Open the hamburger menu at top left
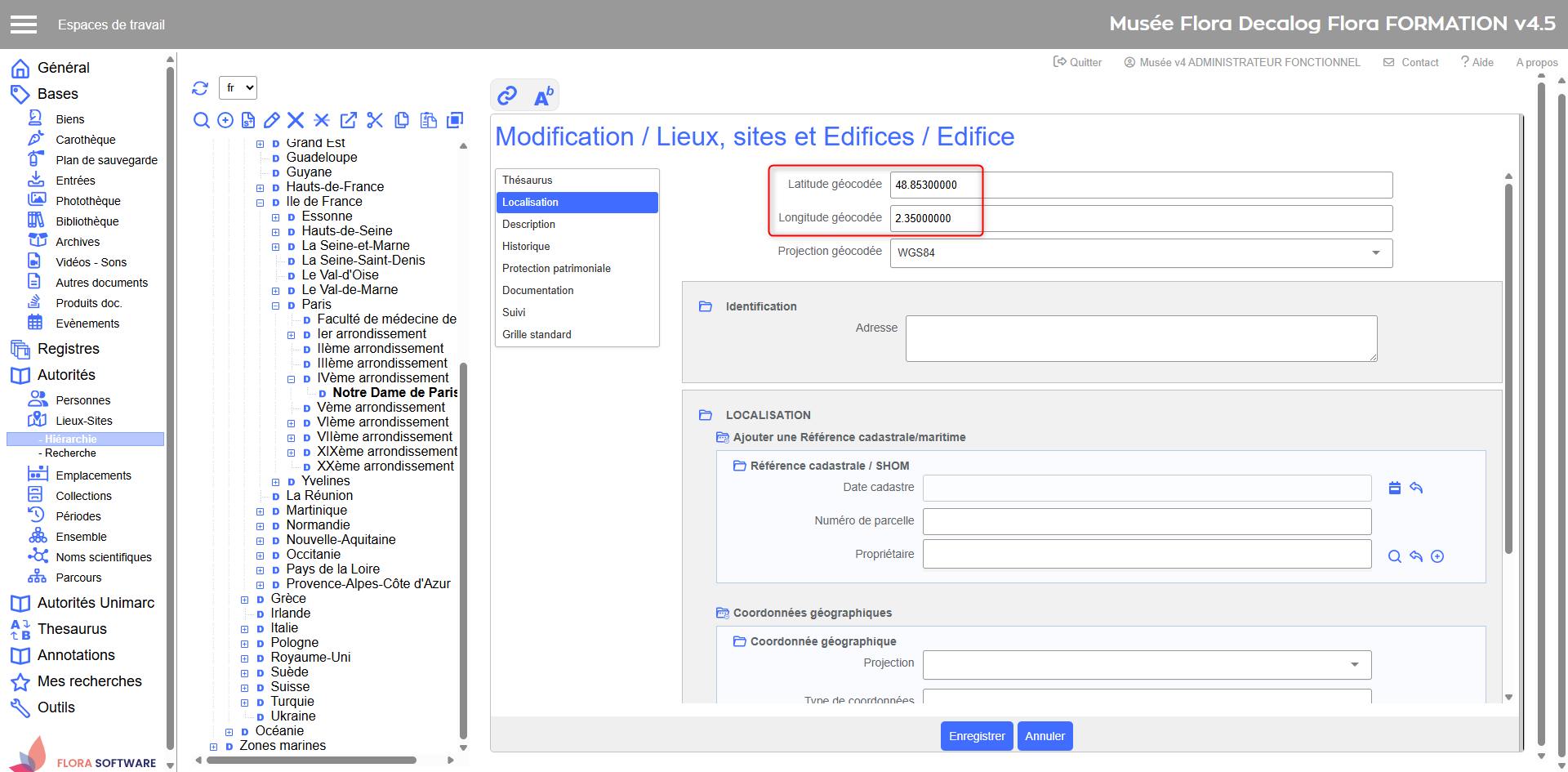This screenshot has width=1568, height=772. pyautogui.click(x=24, y=25)
